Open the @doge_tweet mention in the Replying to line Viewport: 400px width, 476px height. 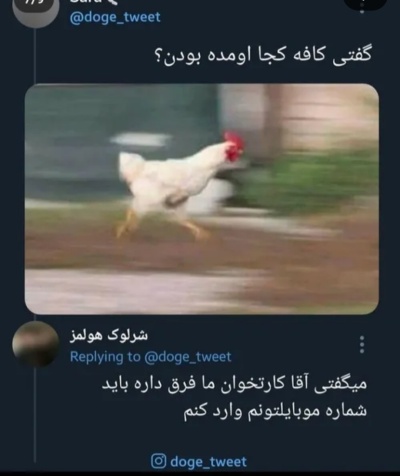point(188,357)
